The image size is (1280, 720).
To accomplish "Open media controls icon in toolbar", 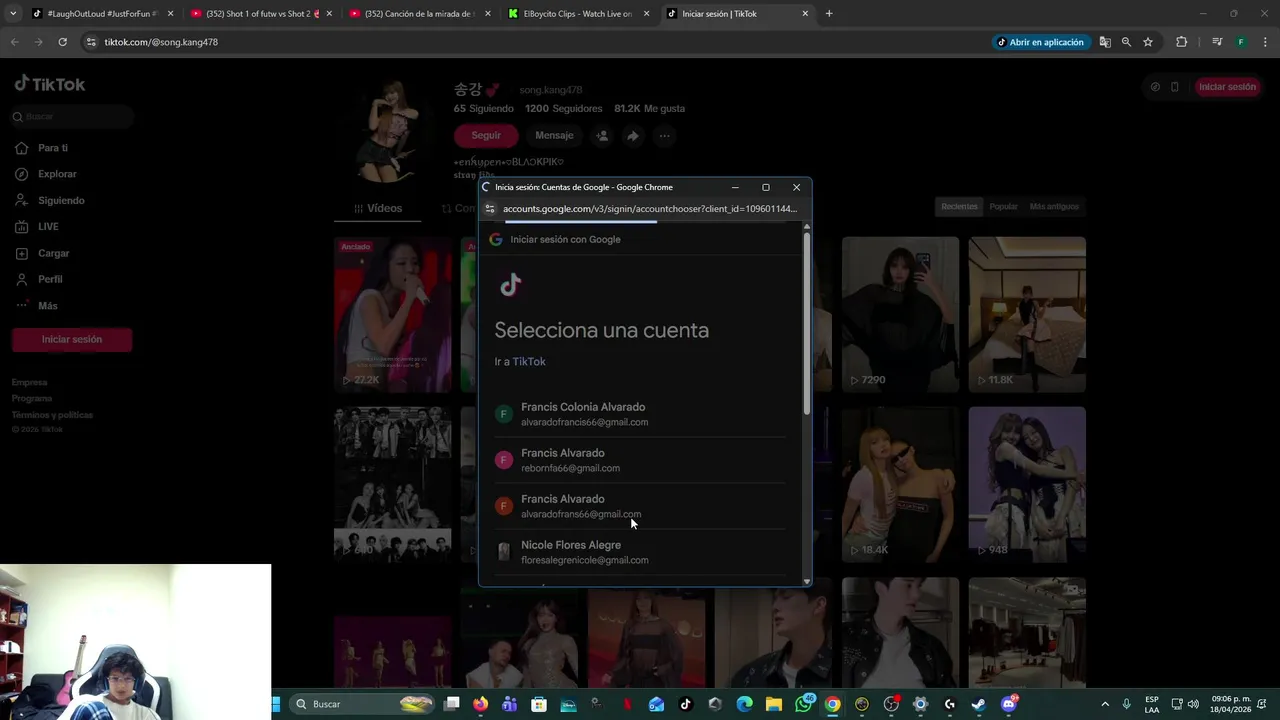I will click(x=1217, y=42).
